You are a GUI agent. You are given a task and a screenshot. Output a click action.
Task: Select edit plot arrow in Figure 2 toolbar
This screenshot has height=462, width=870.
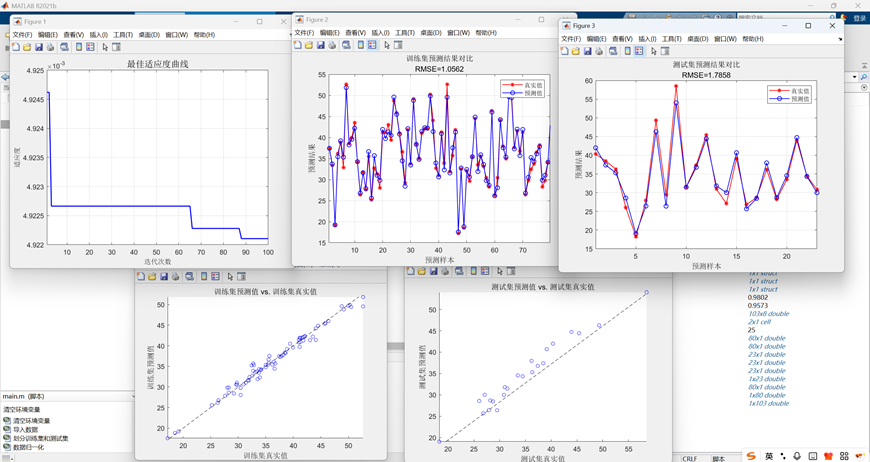point(387,45)
